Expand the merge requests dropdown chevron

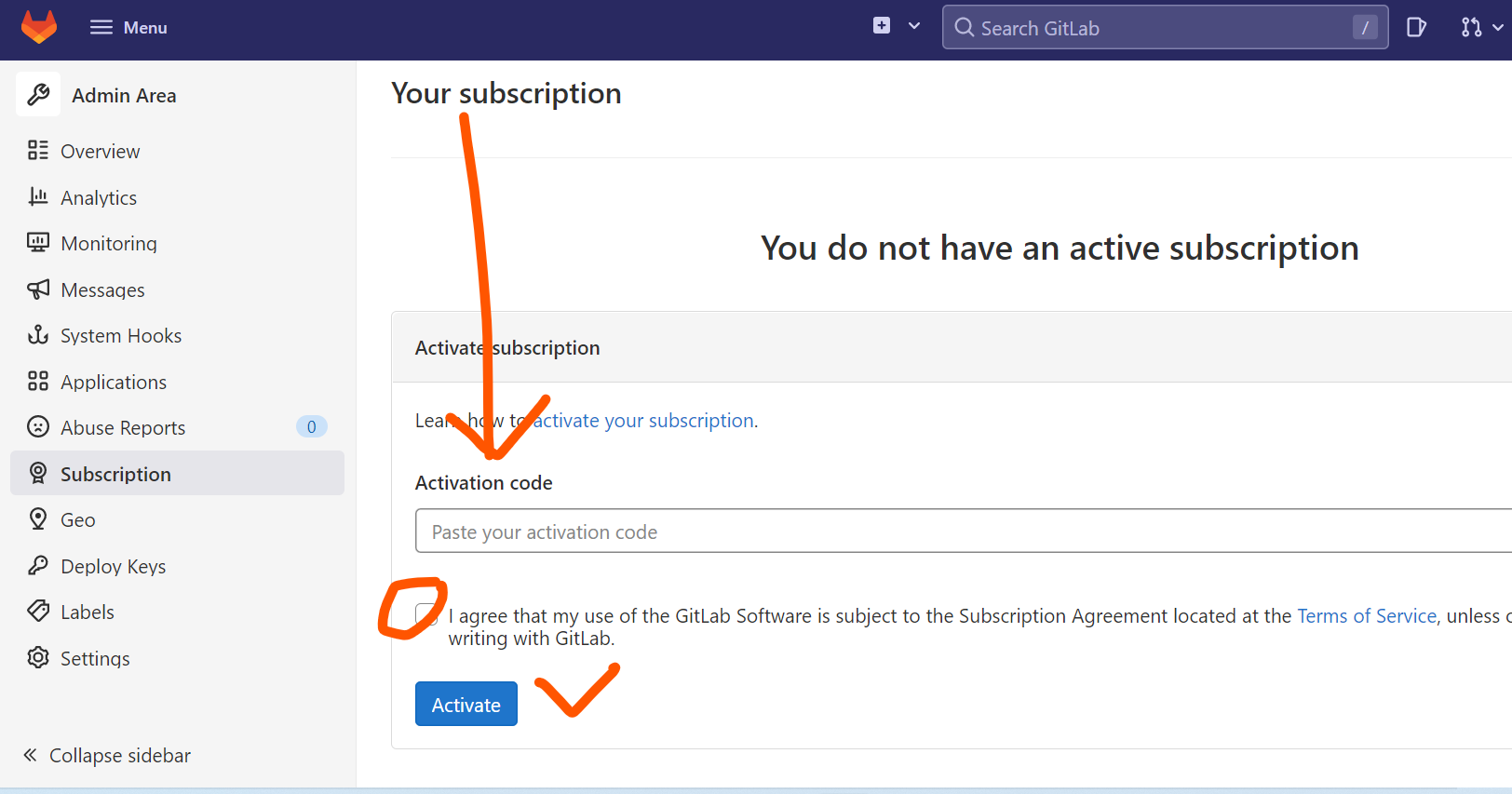click(1498, 28)
